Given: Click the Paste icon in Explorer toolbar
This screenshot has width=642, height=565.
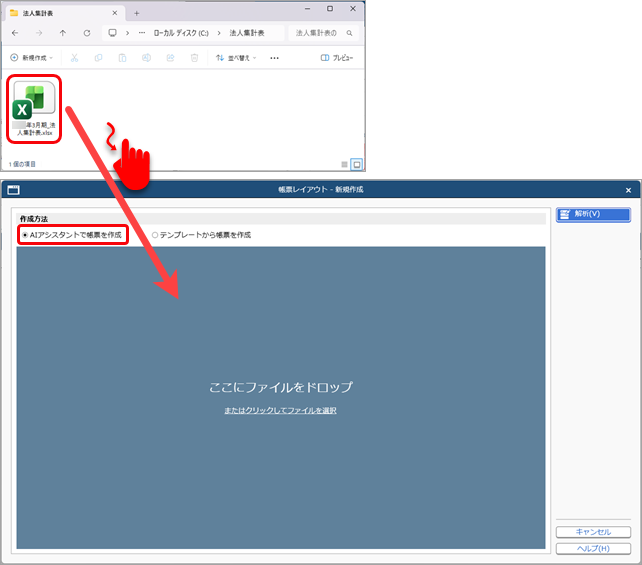Looking at the screenshot, I should click(x=122, y=58).
